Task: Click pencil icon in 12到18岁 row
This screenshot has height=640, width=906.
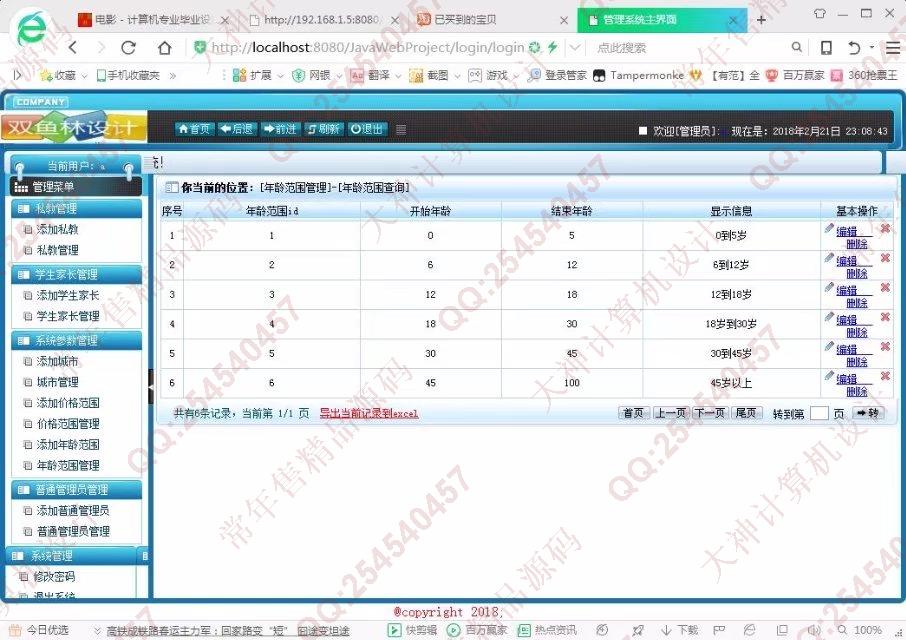Action: pos(829,288)
